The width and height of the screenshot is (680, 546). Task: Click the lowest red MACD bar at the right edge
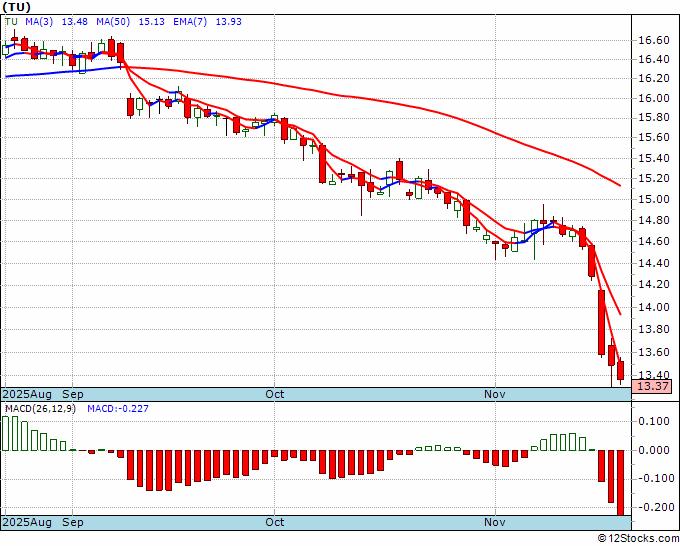621,483
